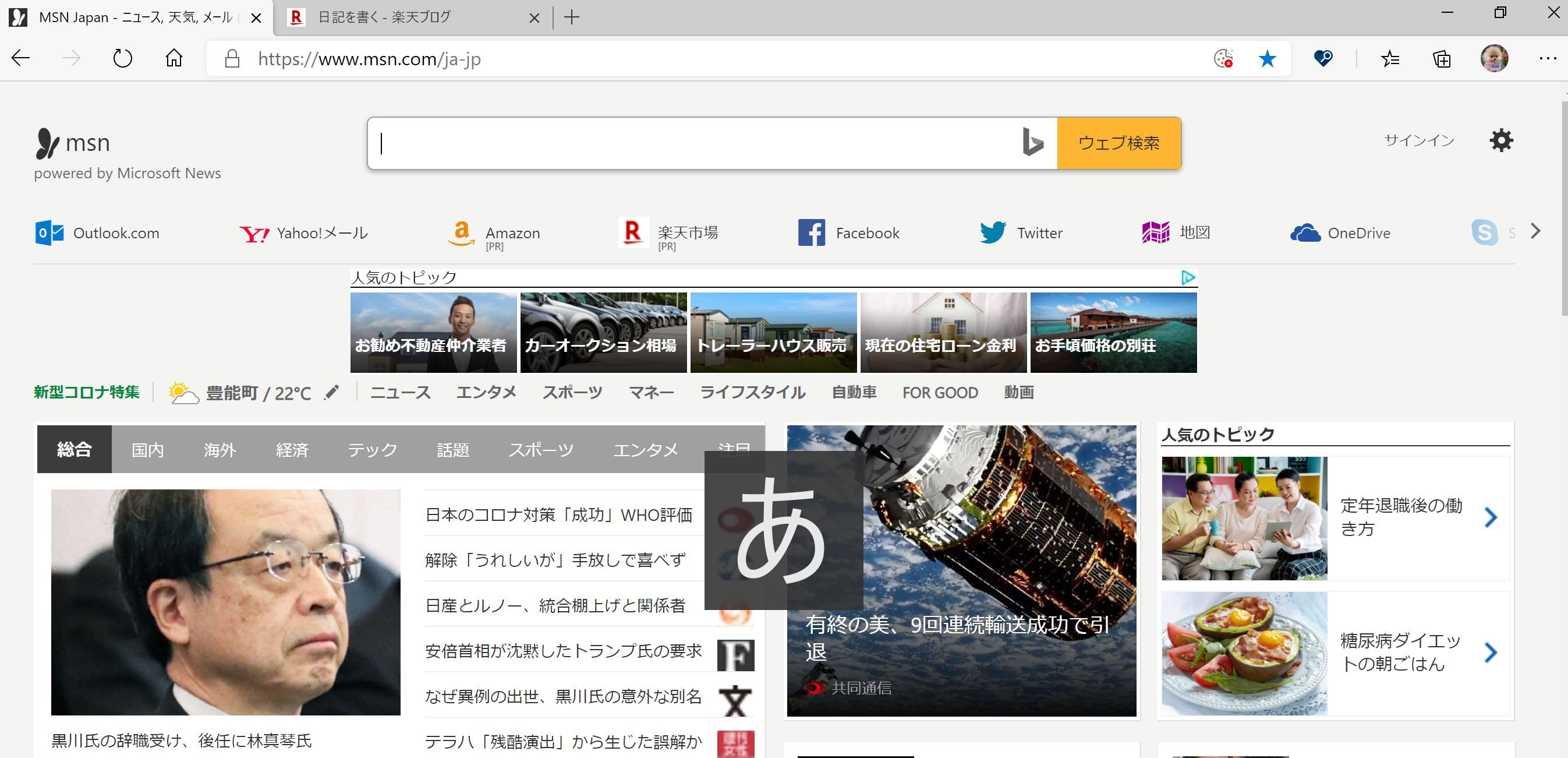The image size is (1568, 758).
Task: Edit weather location with the pencil icon
Action: click(x=331, y=393)
